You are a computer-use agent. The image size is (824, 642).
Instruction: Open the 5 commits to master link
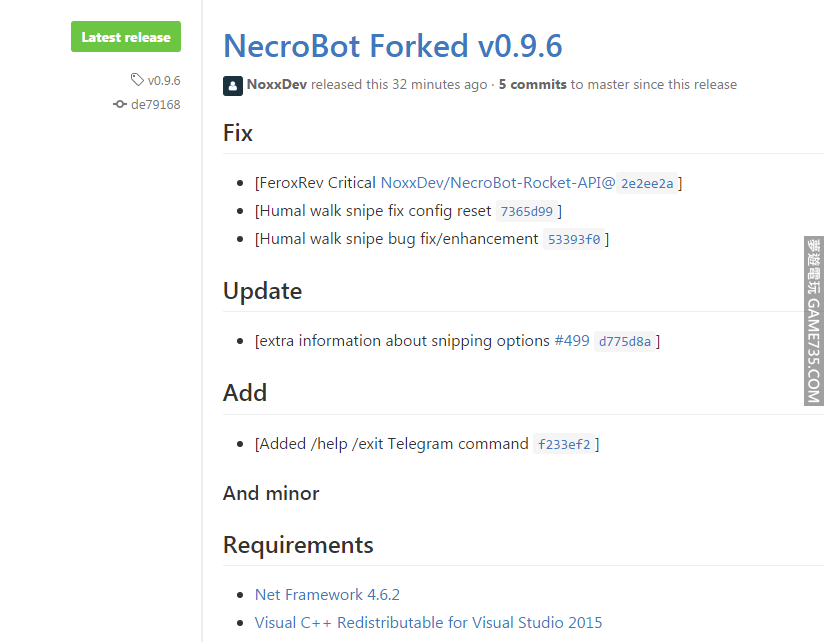(533, 85)
